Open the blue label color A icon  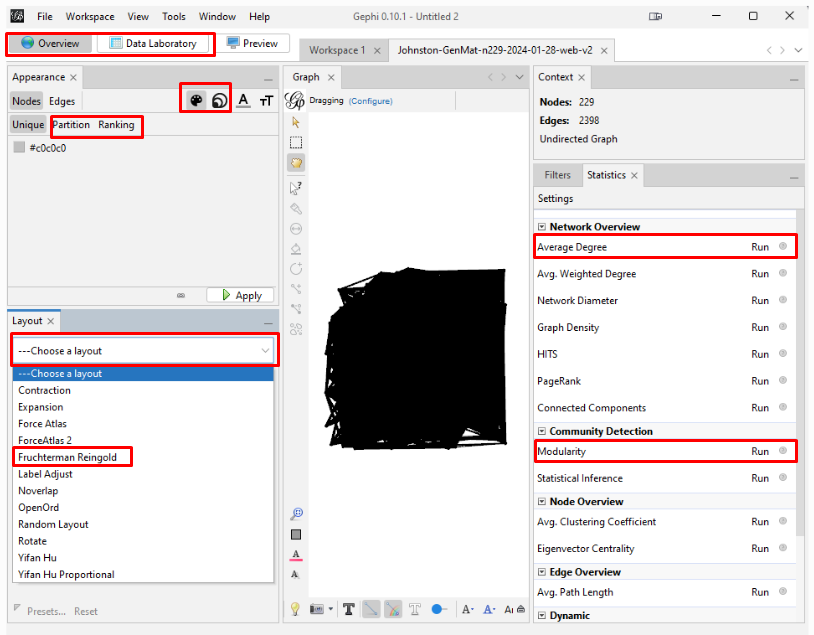coord(489,610)
